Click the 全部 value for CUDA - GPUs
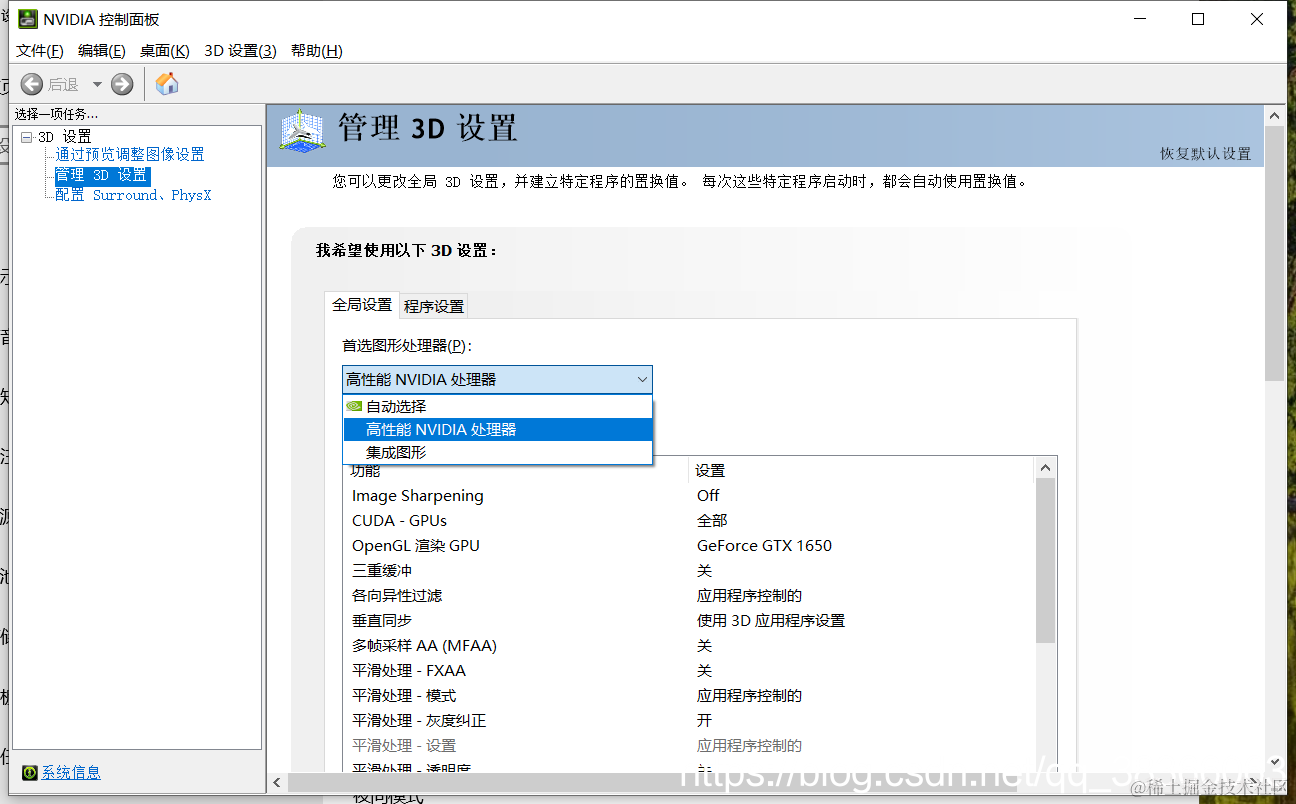This screenshot has height=804, width=1296. [x=712, y=521]
